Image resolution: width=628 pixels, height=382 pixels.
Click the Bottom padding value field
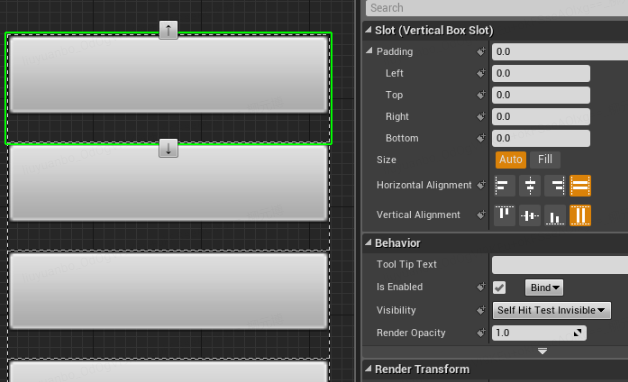(x=541, y=138)
